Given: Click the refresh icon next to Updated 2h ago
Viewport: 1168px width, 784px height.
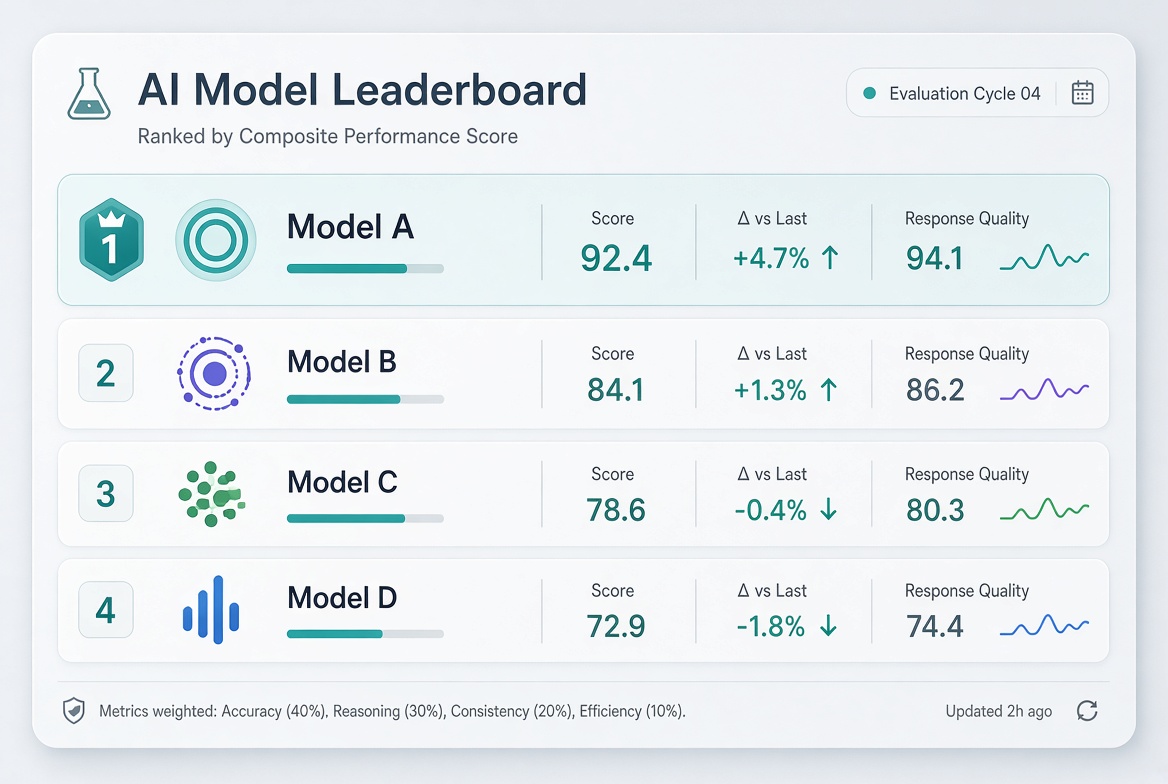Looking at the screenshot, I should point(1087,711).
